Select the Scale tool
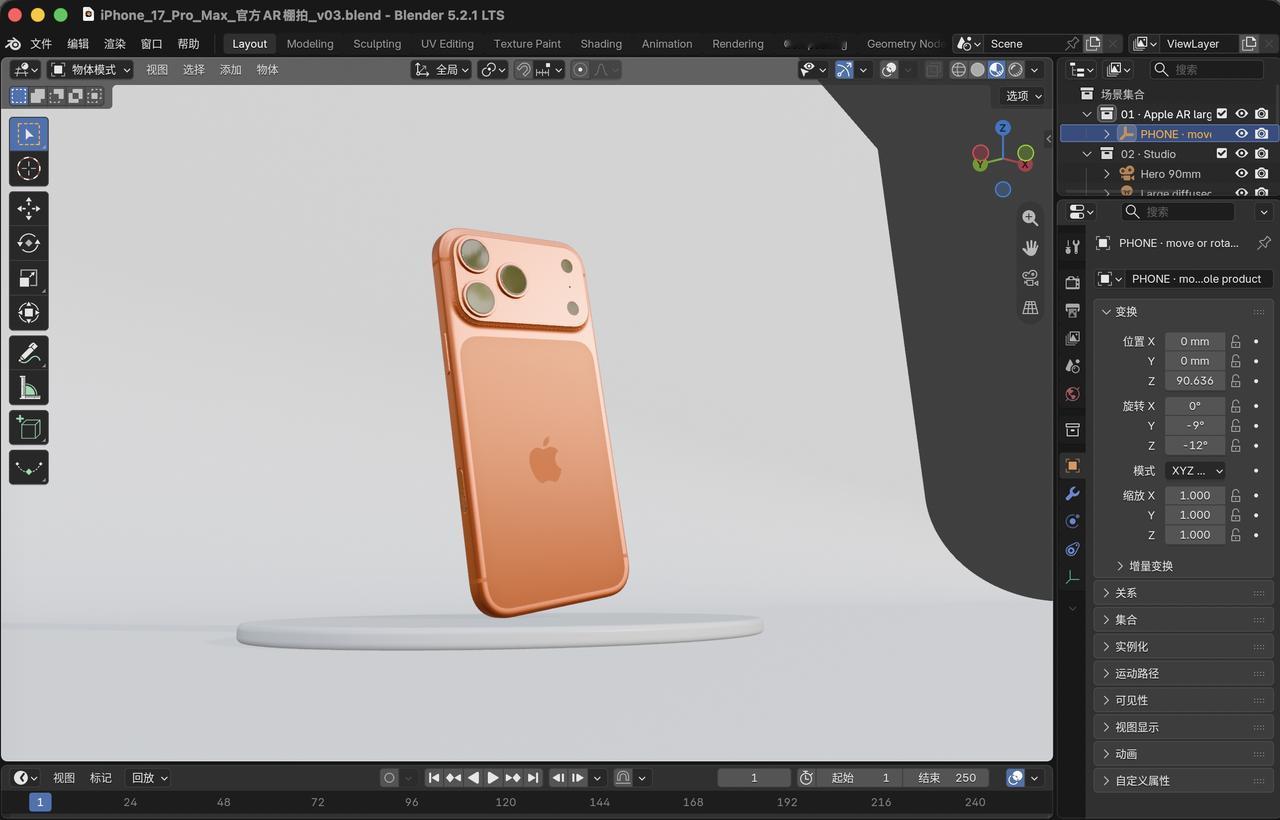 (x=29, y=278)
